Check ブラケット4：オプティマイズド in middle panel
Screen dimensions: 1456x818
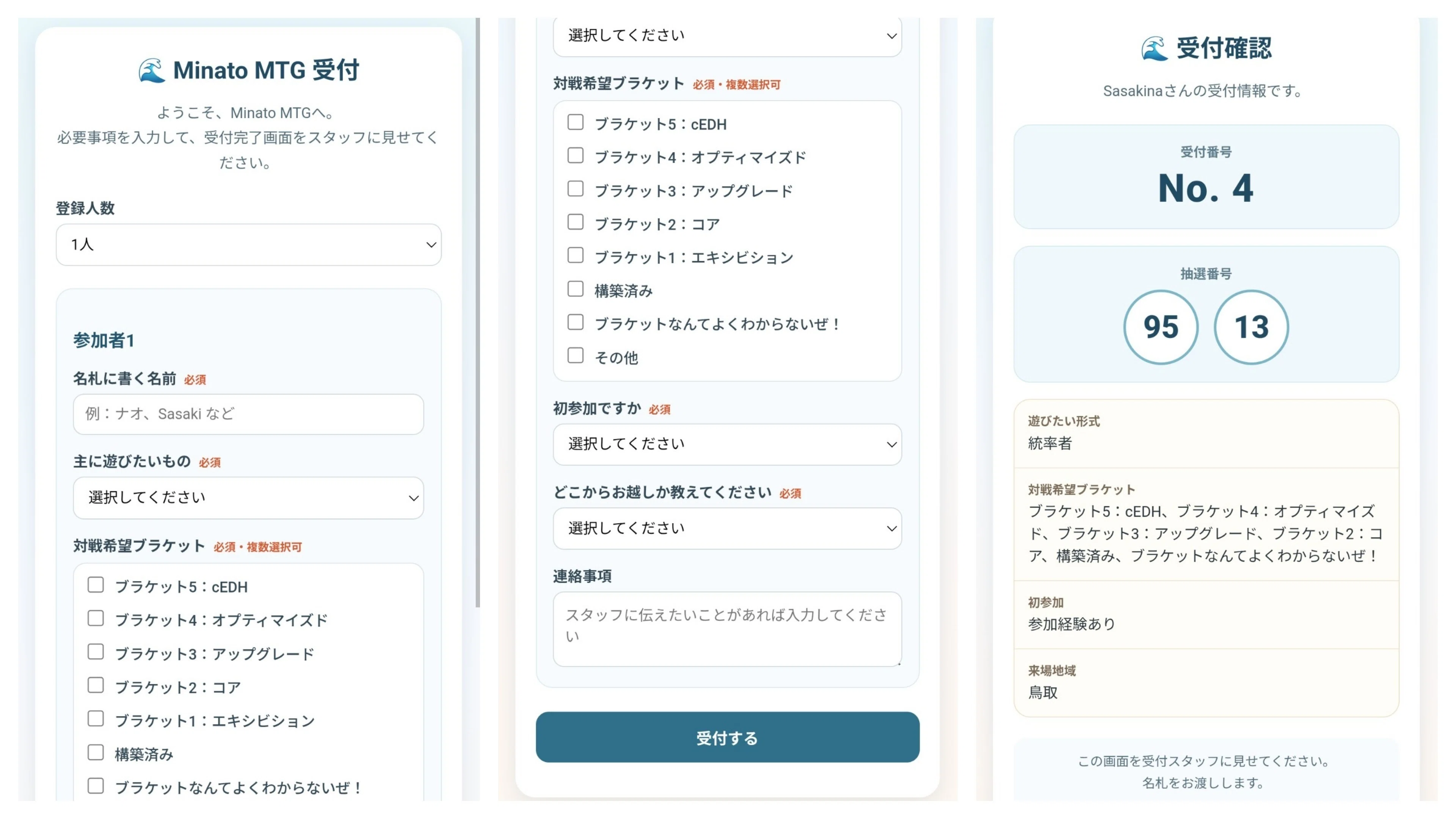pos(576,155)
